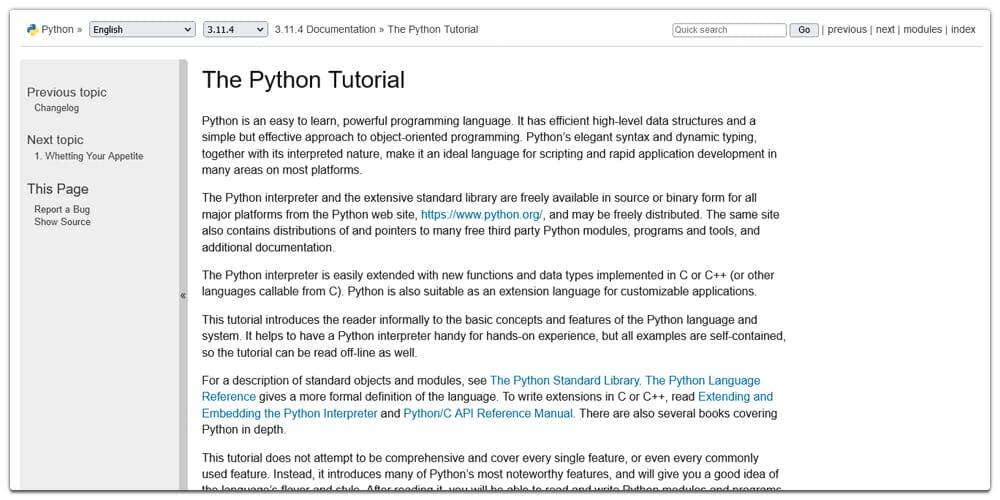Click The Python Tutorial breadcrumb link

point(433,29)
